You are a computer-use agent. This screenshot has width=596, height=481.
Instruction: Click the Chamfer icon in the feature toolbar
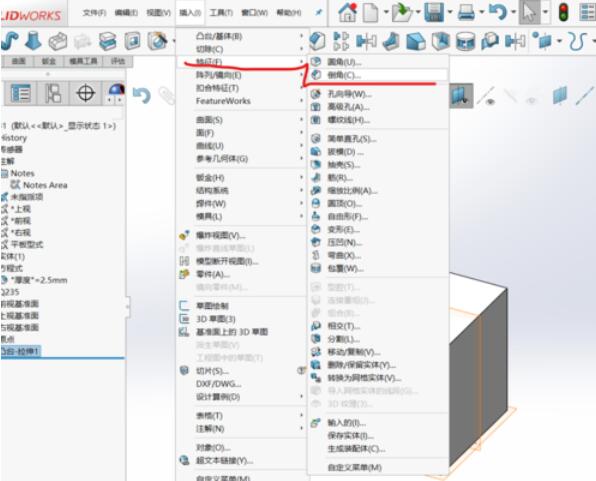[x=317, y=41]
